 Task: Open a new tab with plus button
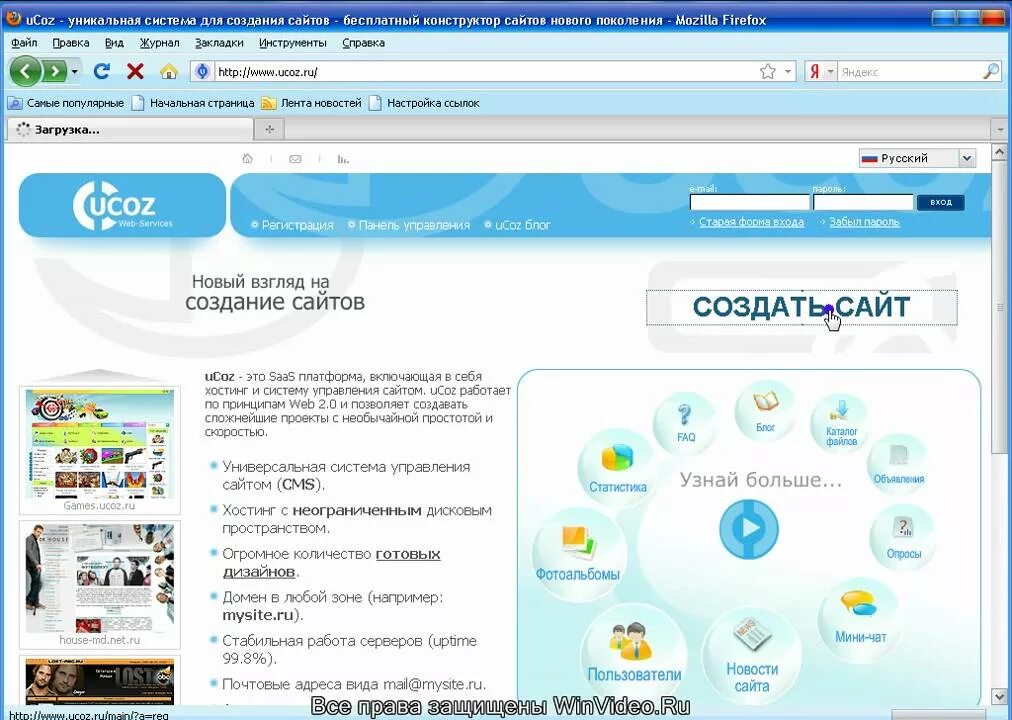tap(270, 130)
